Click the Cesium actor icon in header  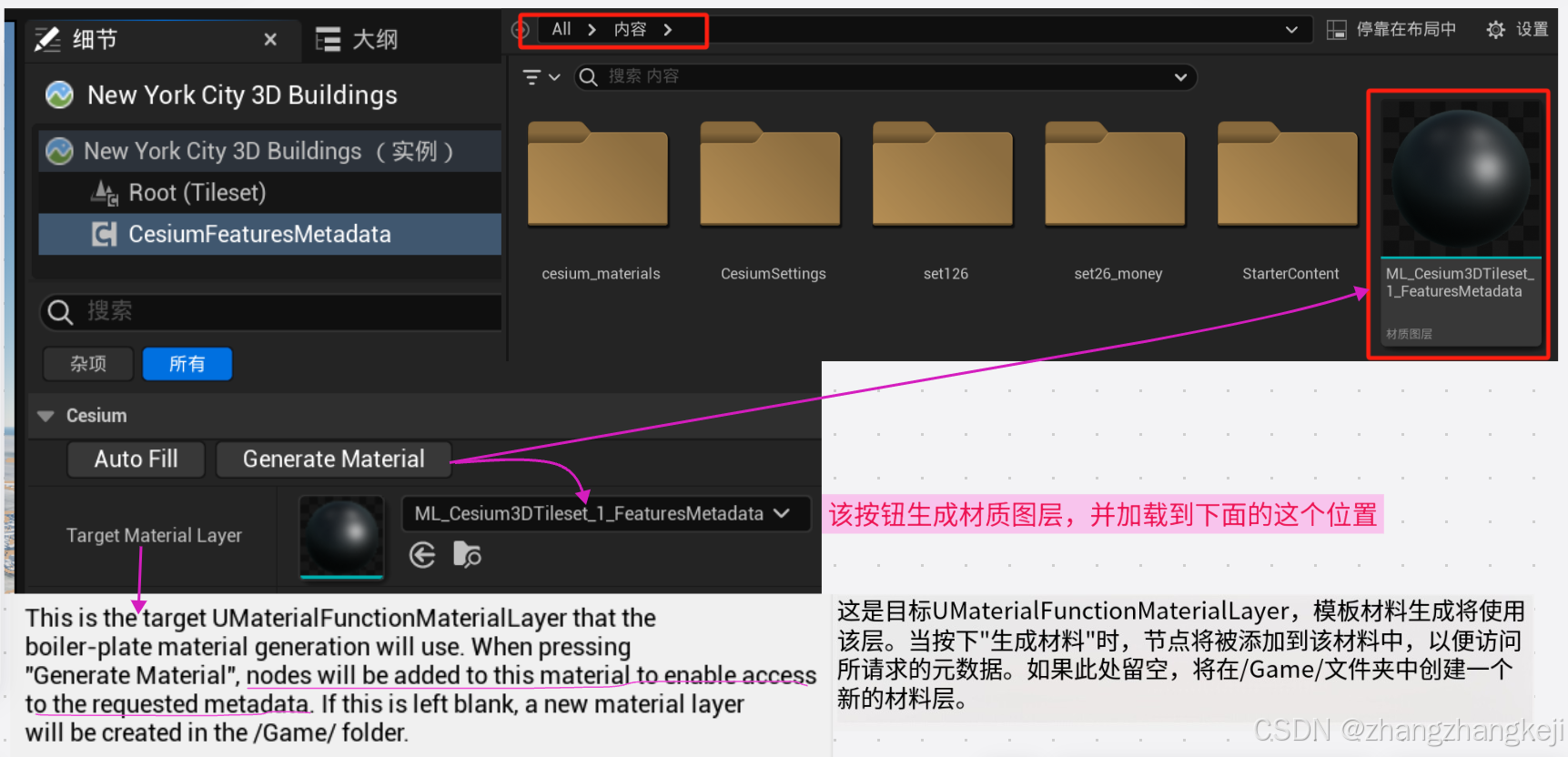coord(59,95)
